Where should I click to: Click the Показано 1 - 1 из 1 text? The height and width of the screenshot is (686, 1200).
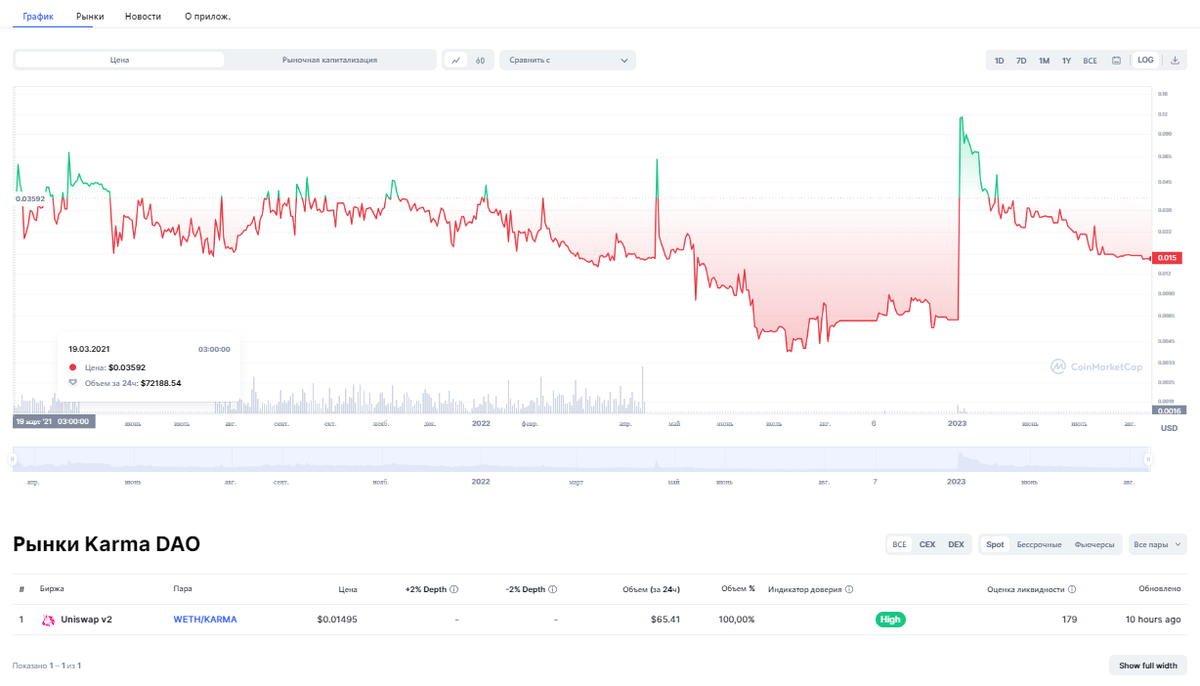pyautogui.click(x=46, y=665)
